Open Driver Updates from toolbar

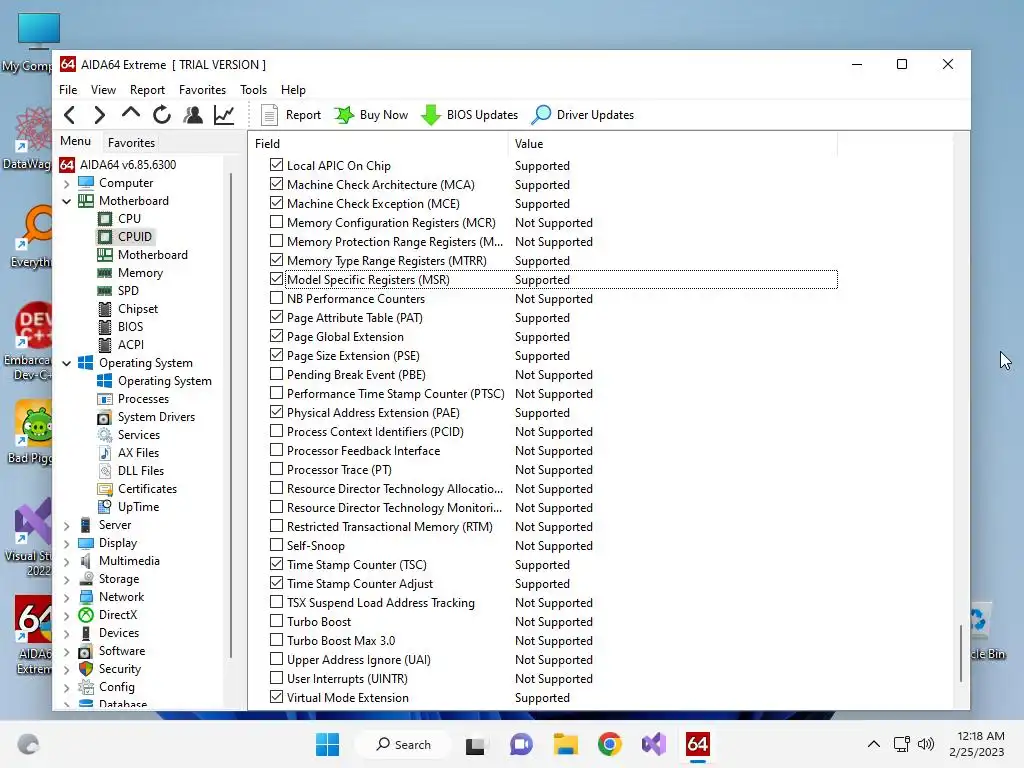point(583,115)
